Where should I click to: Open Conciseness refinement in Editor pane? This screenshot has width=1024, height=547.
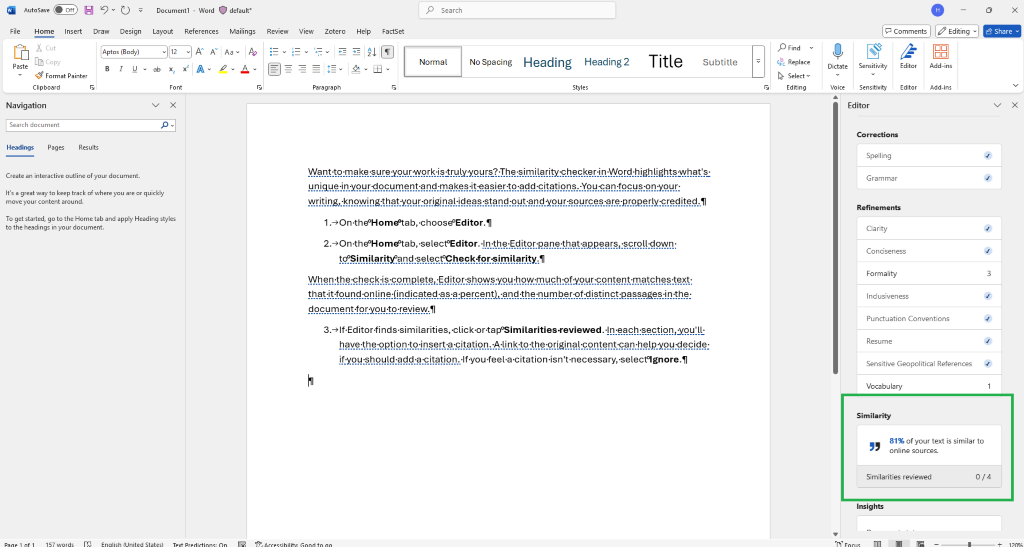(x=928, y=251)
